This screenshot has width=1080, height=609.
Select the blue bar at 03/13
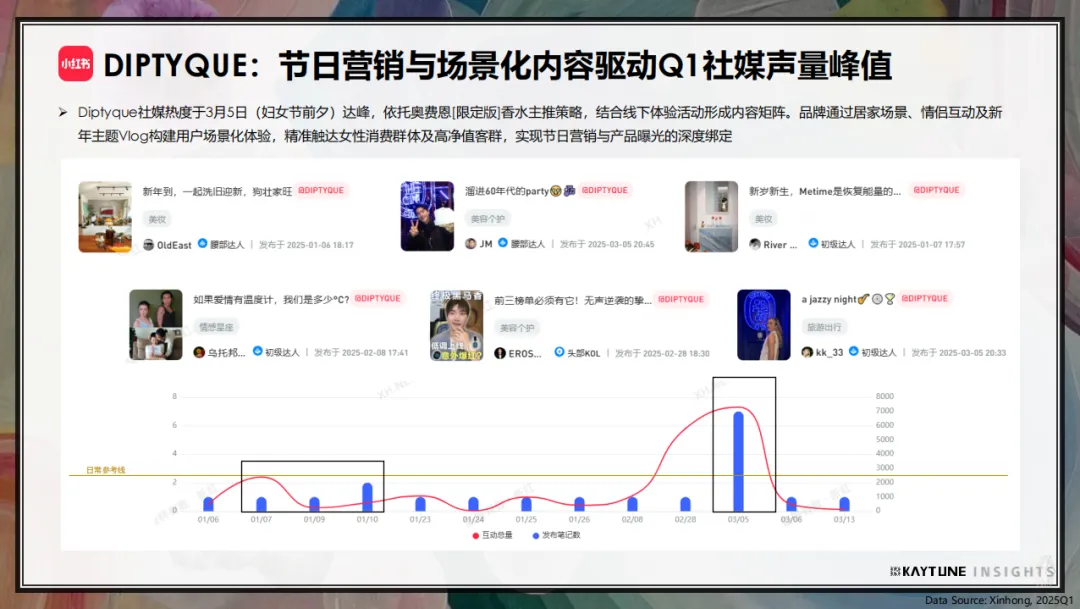[844, 504]
